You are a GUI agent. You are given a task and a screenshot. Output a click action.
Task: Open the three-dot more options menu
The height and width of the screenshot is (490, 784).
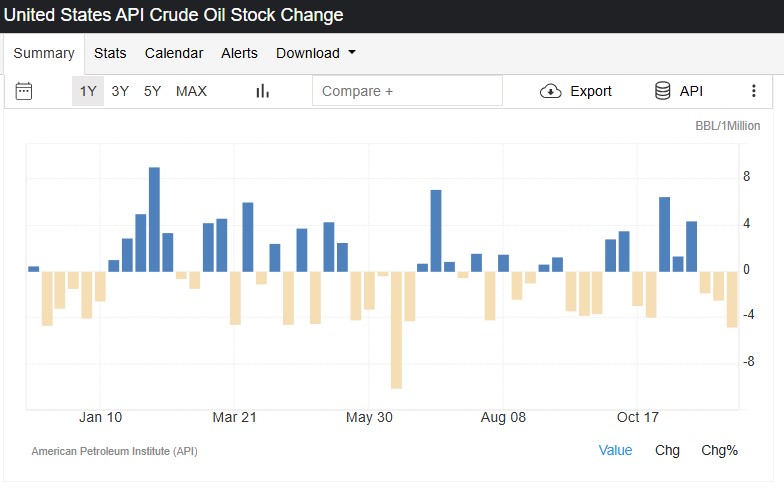point(754,91)
